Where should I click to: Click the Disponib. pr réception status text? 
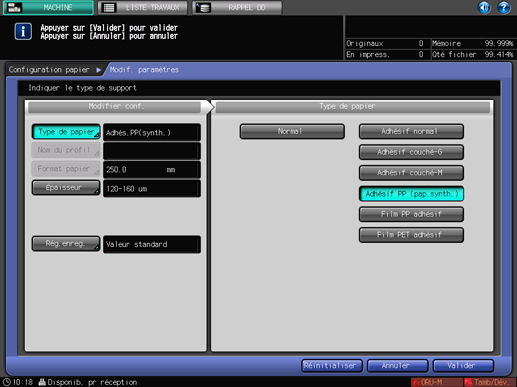92,382
